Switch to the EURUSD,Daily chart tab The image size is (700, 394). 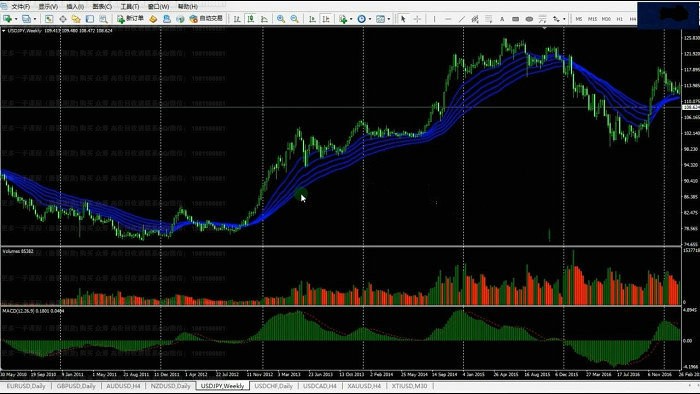click(26, 386)
